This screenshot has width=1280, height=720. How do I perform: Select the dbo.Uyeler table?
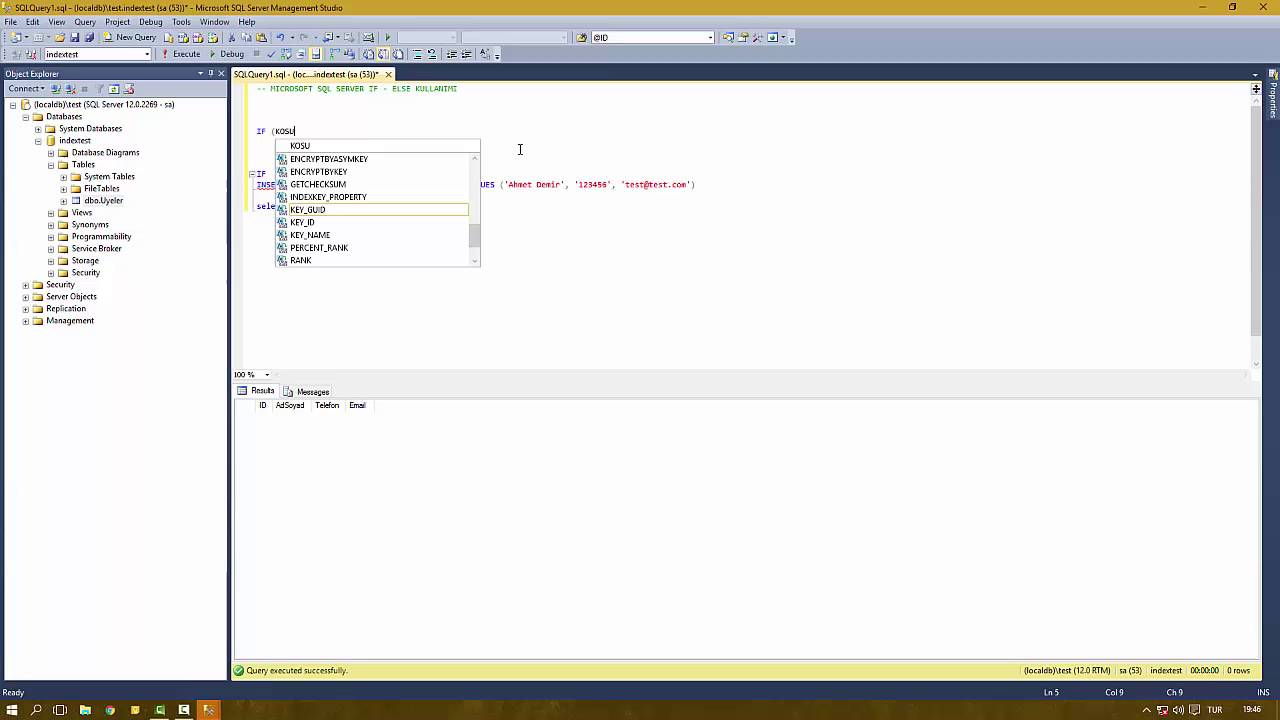point(103,201)
